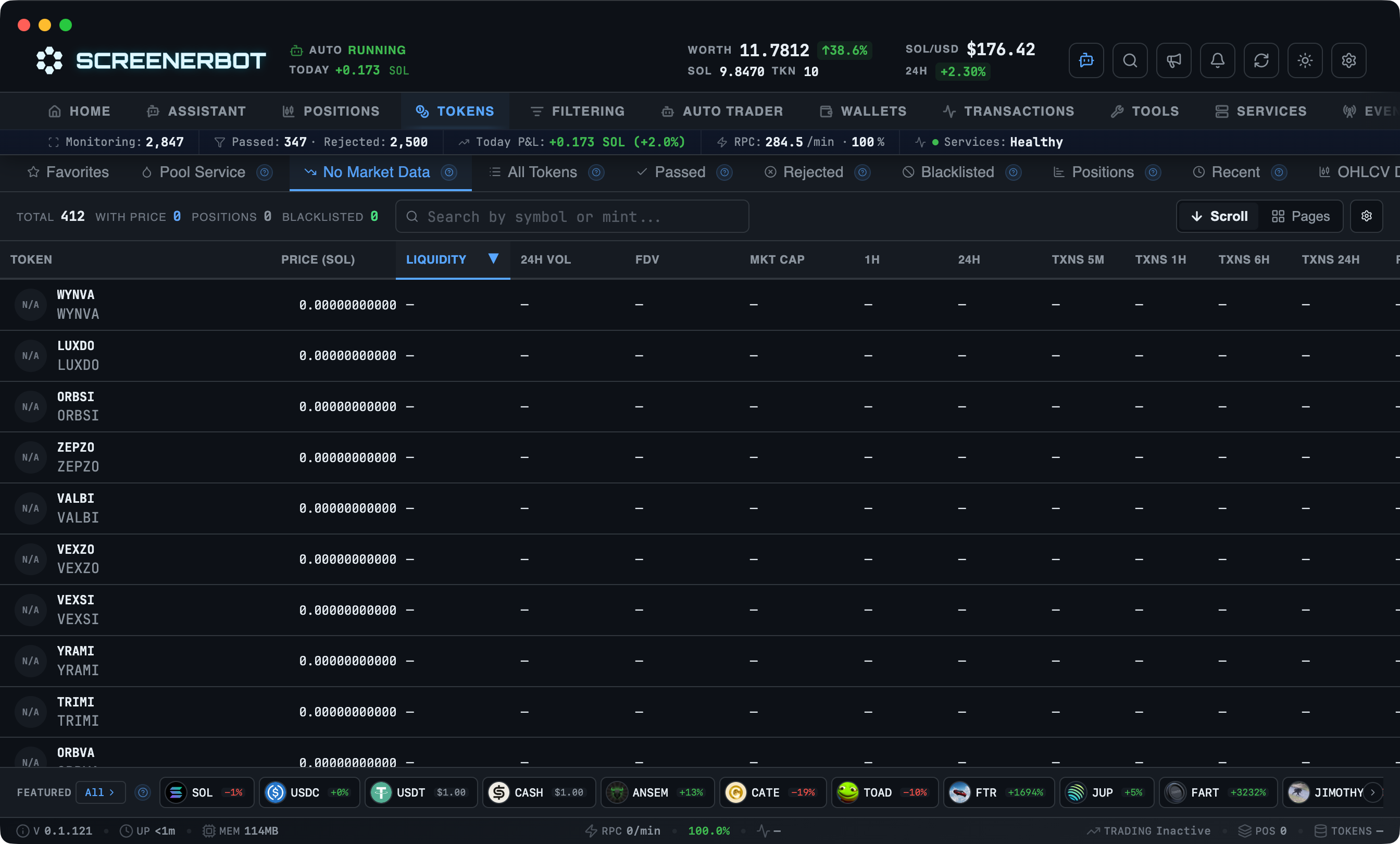Click the FTR featured token chip
This screenshot has height=844, width=1400.
coord(999,792)
